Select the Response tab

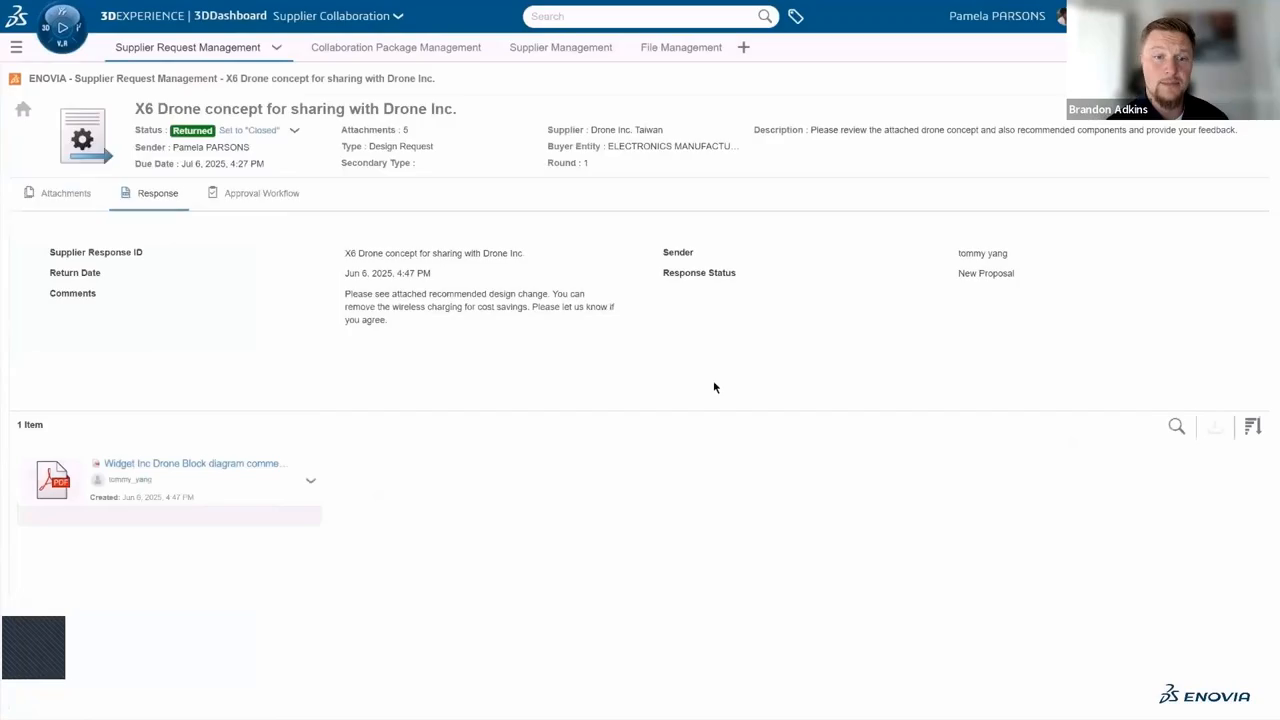tap(149, 193)
